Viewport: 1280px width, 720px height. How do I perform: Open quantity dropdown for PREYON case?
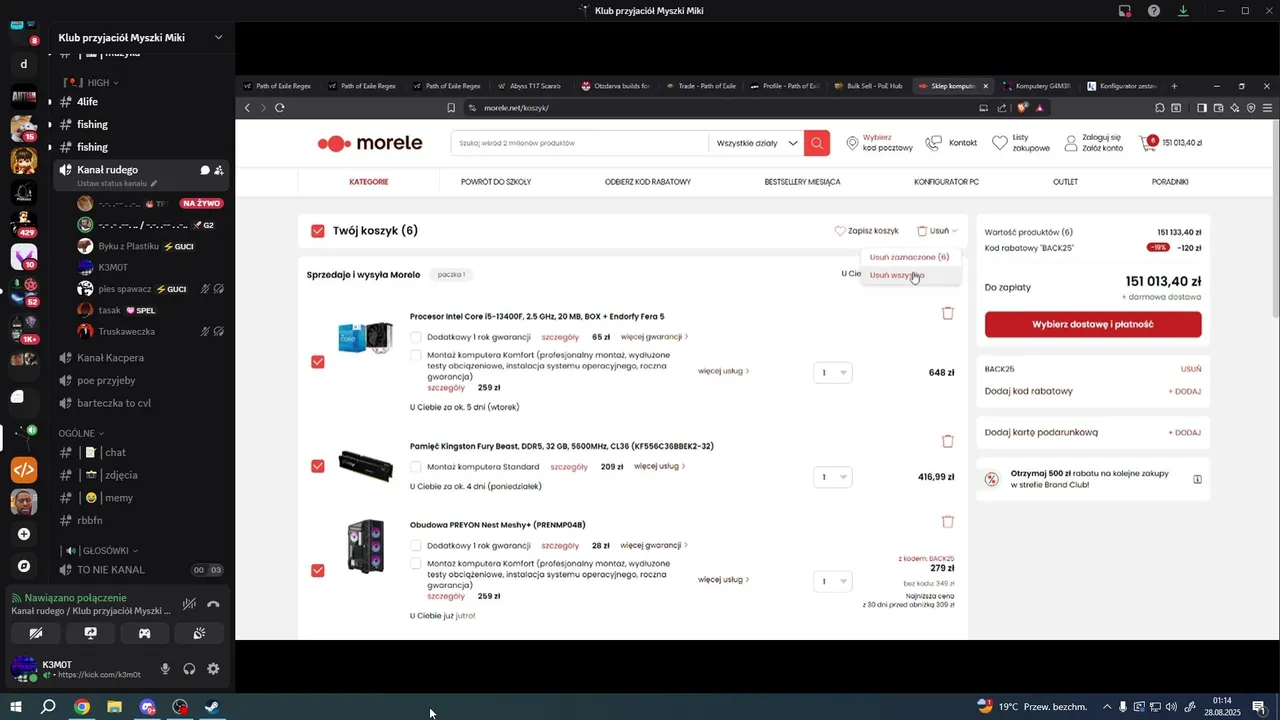click(832, 581)
